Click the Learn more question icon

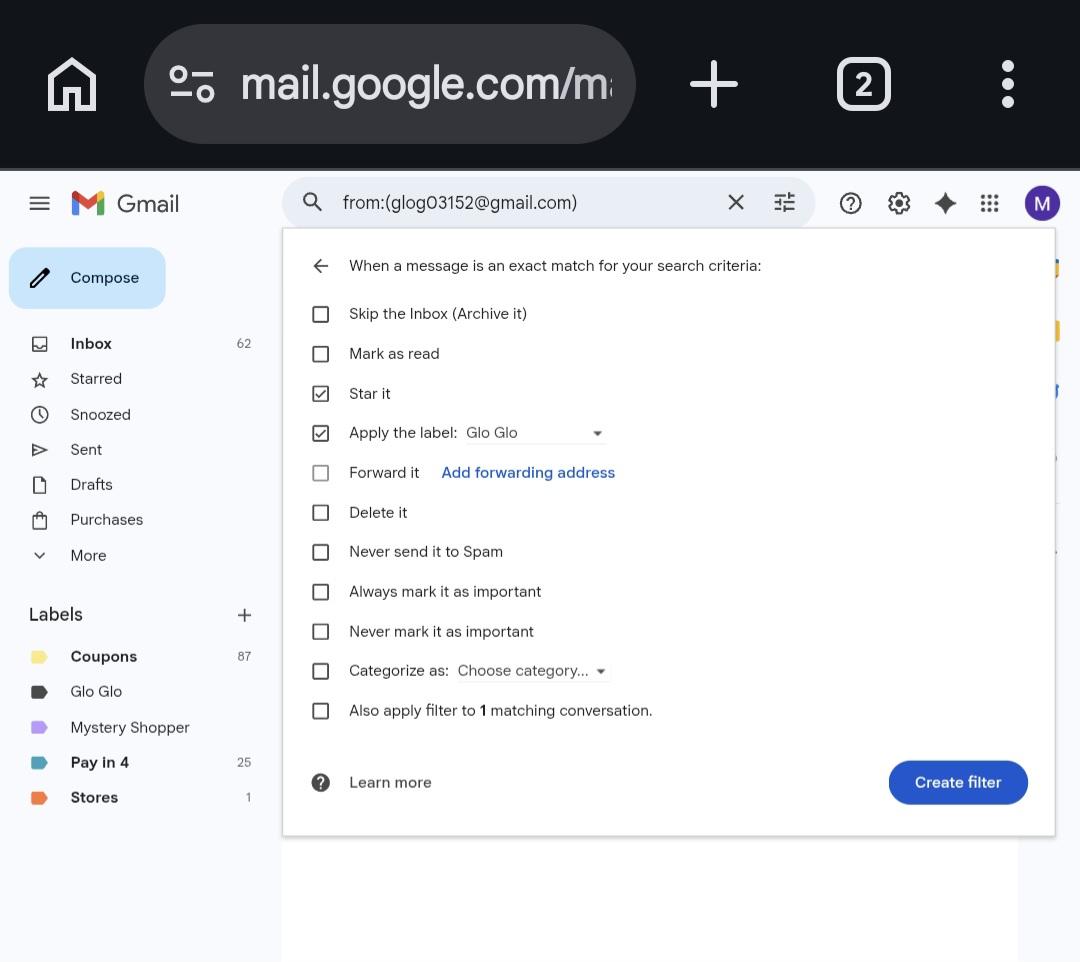pos(320,782)
